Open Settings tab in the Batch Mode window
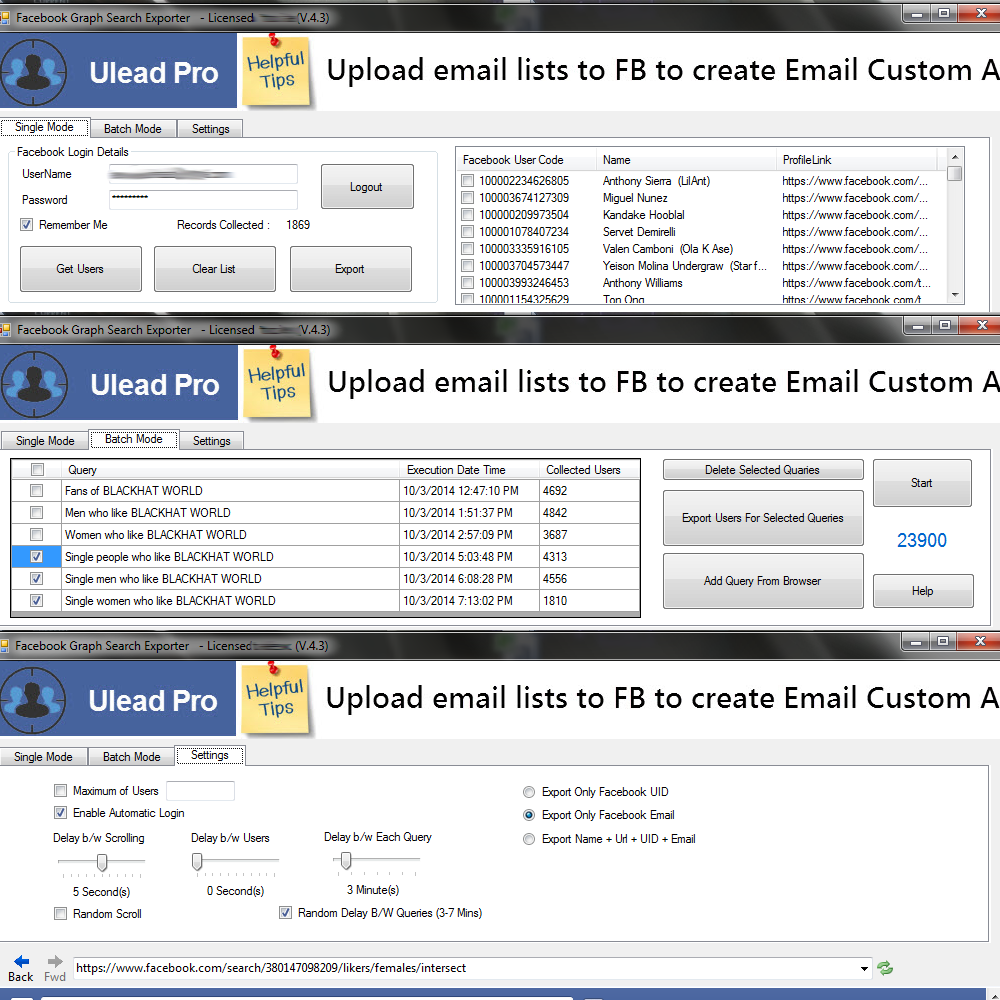This screenshot has height=1000, width=1000. coord(212,441)
